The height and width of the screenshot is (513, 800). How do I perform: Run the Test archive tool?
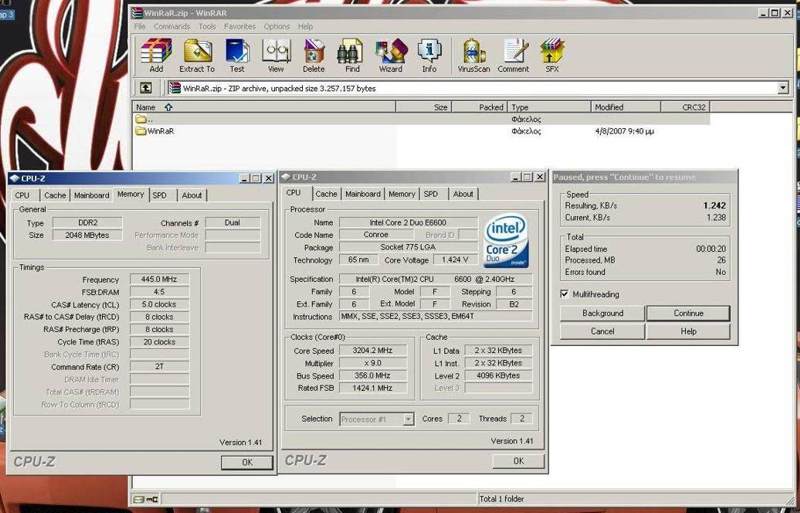(237, 55)
